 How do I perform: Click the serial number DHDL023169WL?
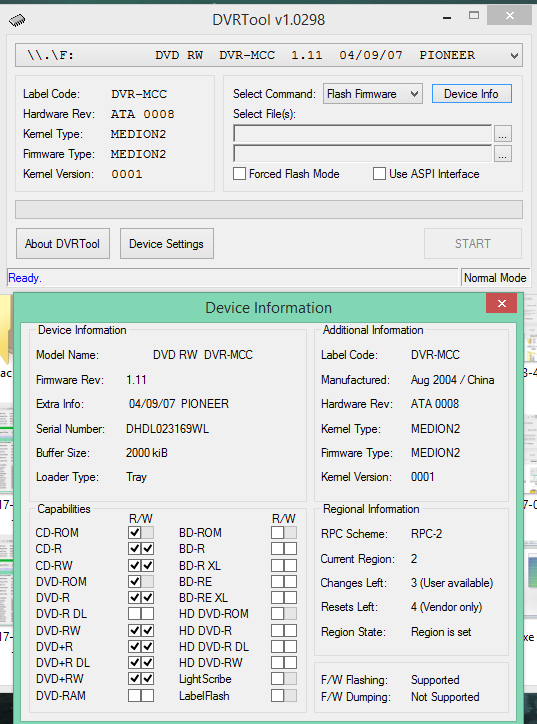tap(167, 428)
